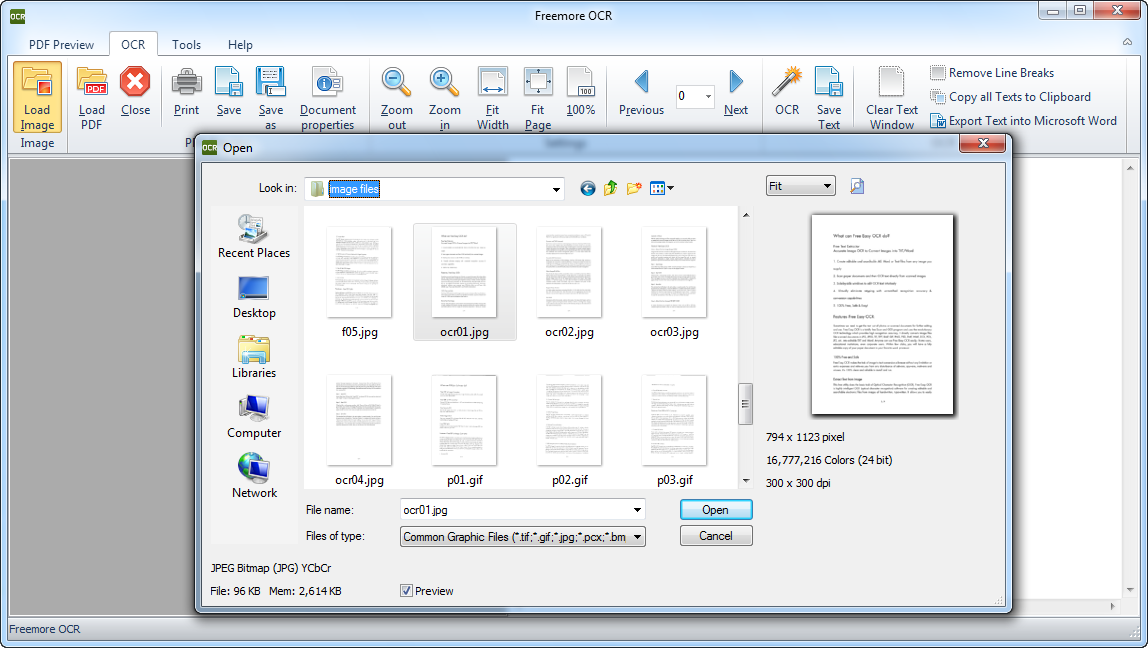Image resolution: width=1148 pixels, height=648 pixels.
Task: Switch to the PDF Preview tab
Action: pos(62,45)
